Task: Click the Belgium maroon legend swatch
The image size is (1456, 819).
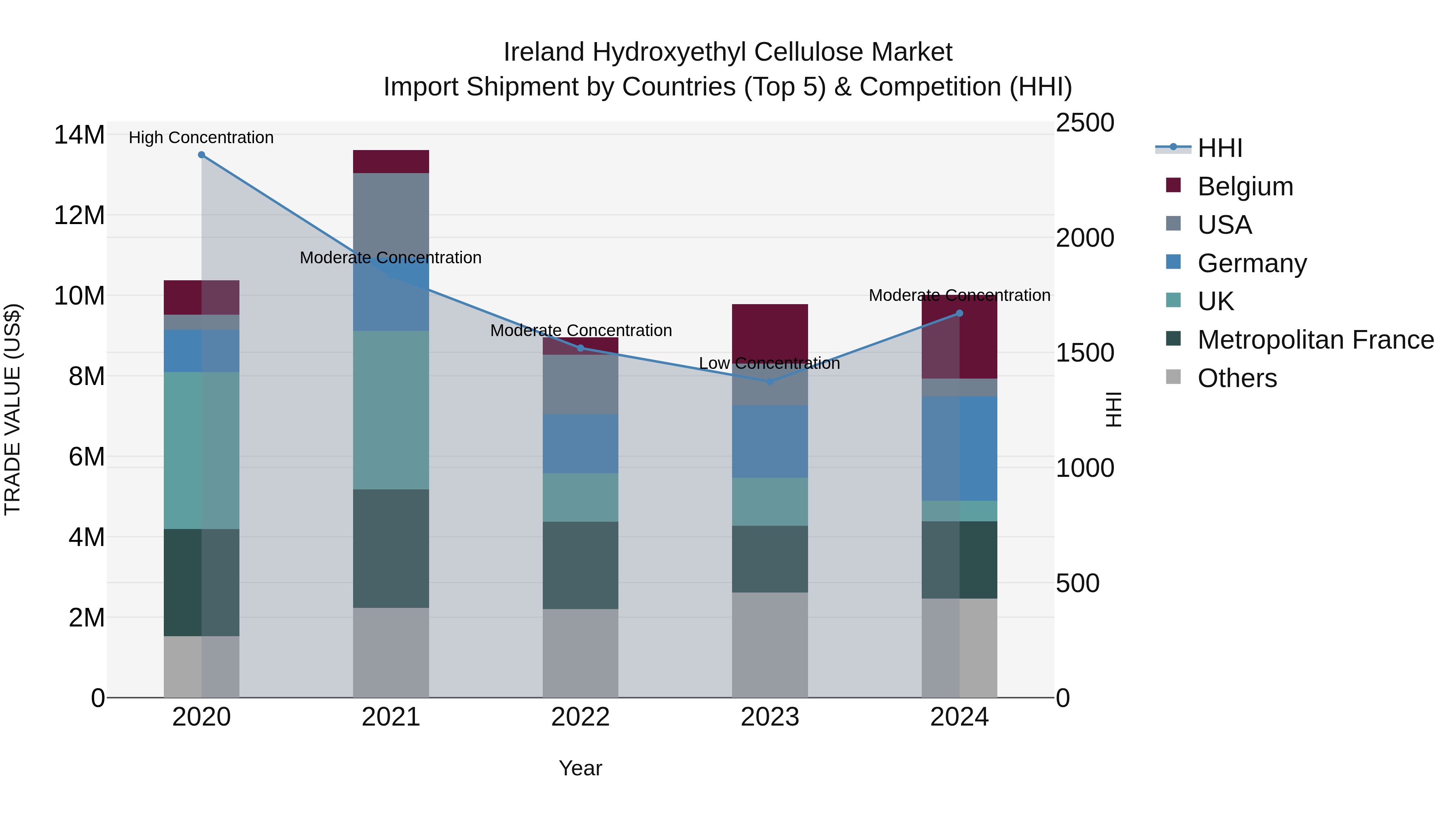Action: [1173, 185]
